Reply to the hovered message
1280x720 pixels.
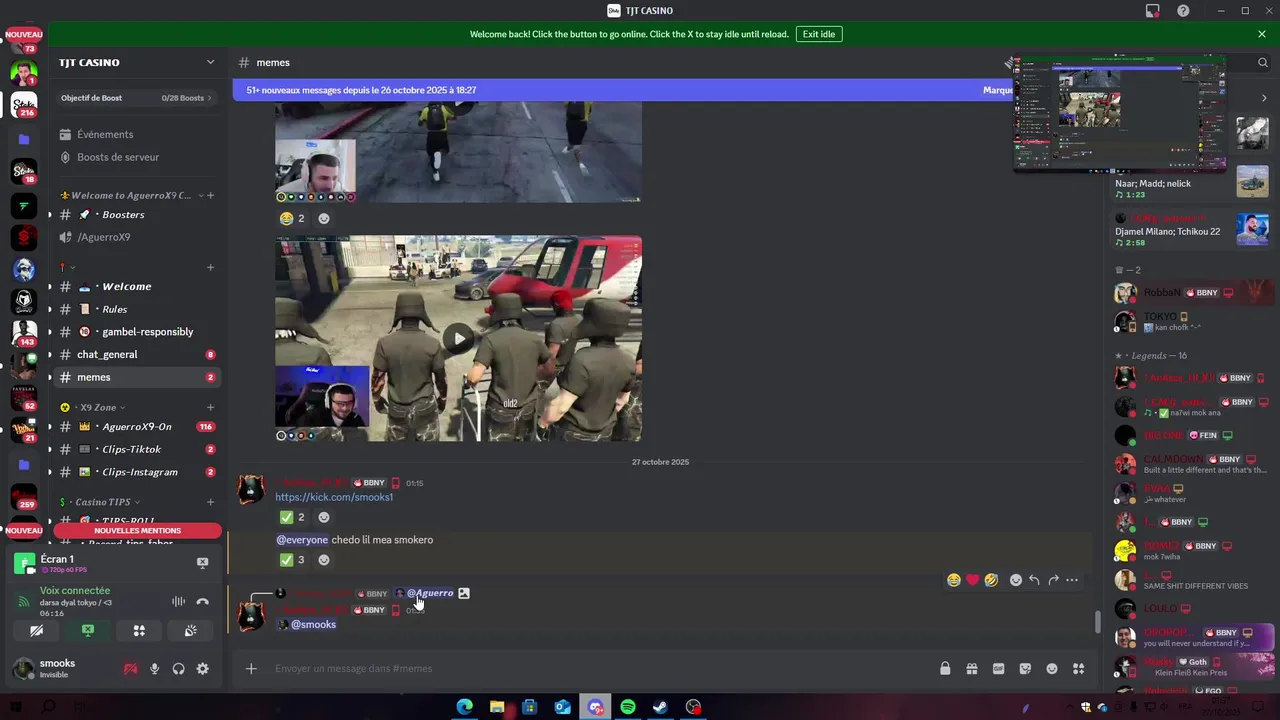point(1034,580)
